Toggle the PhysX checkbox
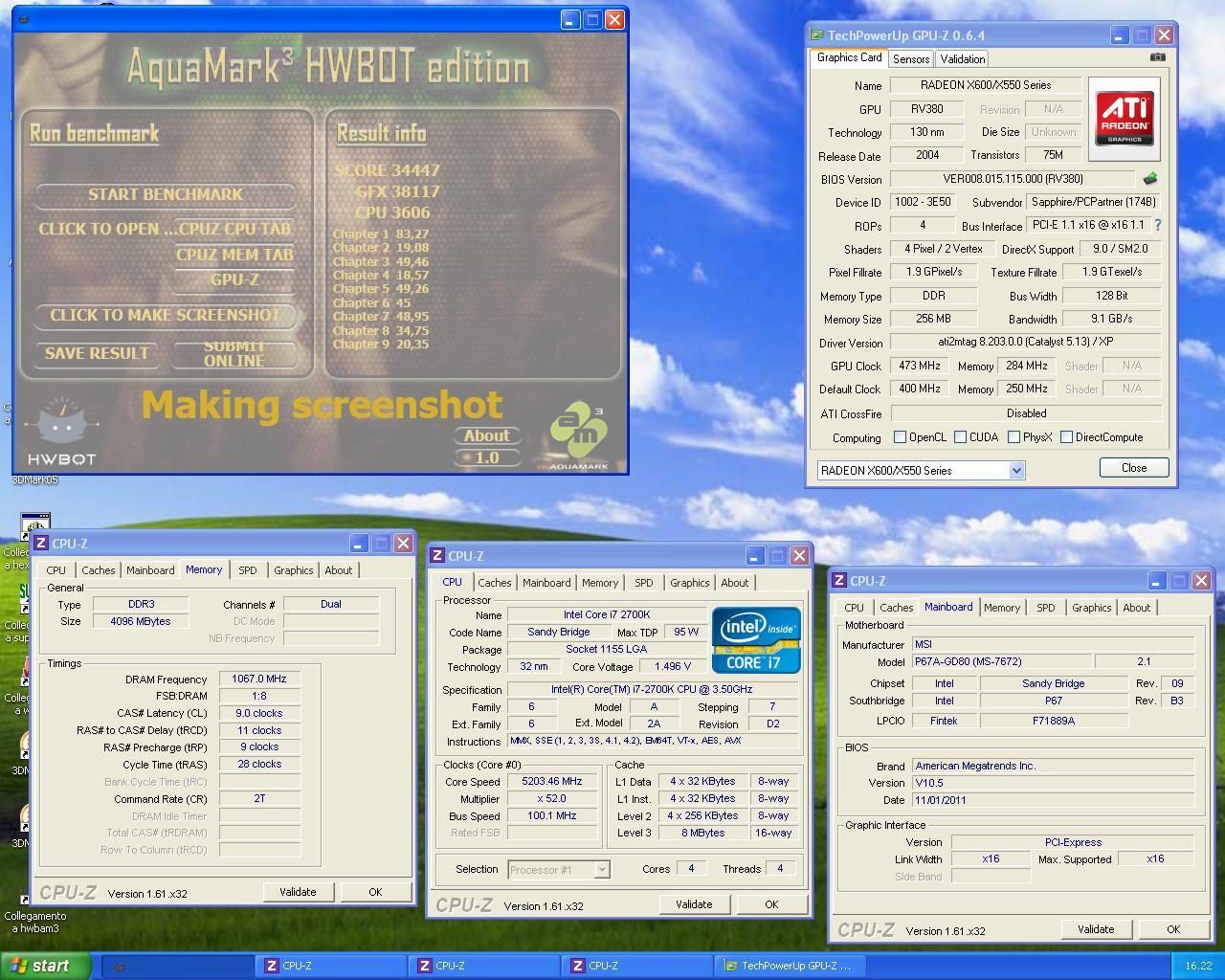 pos(1013,437)
